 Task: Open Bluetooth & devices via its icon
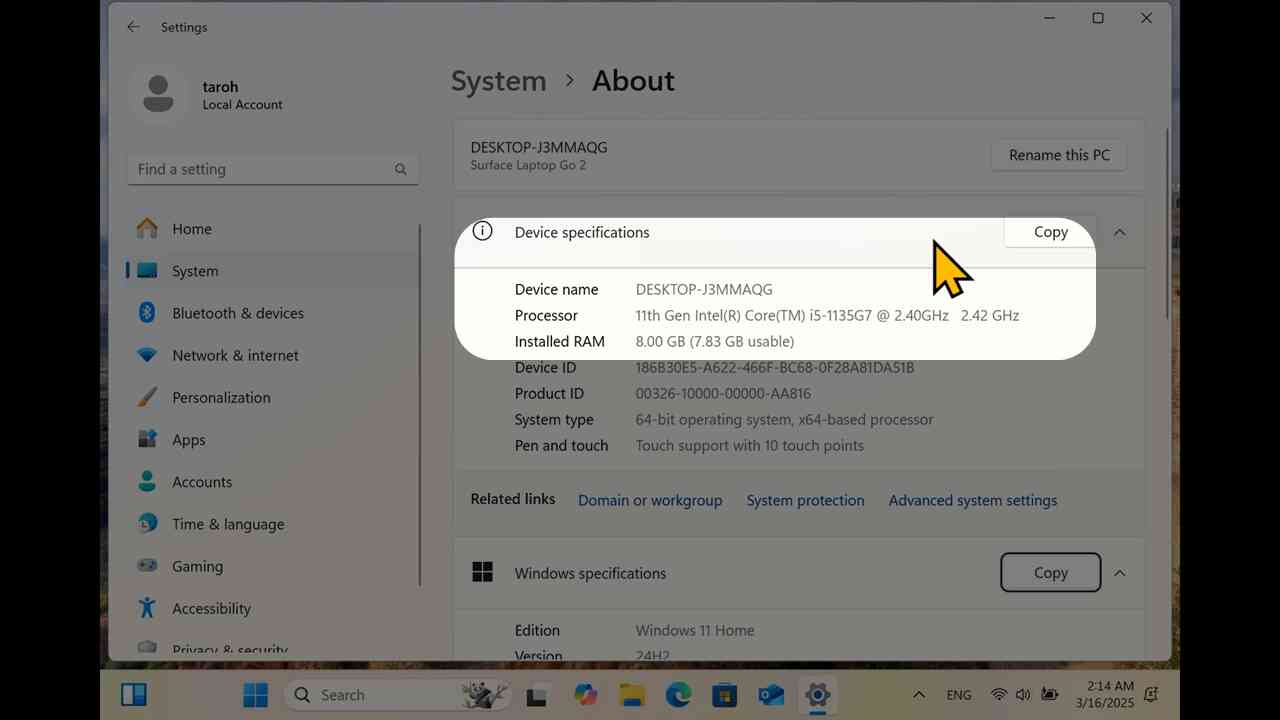pos(147,313)
